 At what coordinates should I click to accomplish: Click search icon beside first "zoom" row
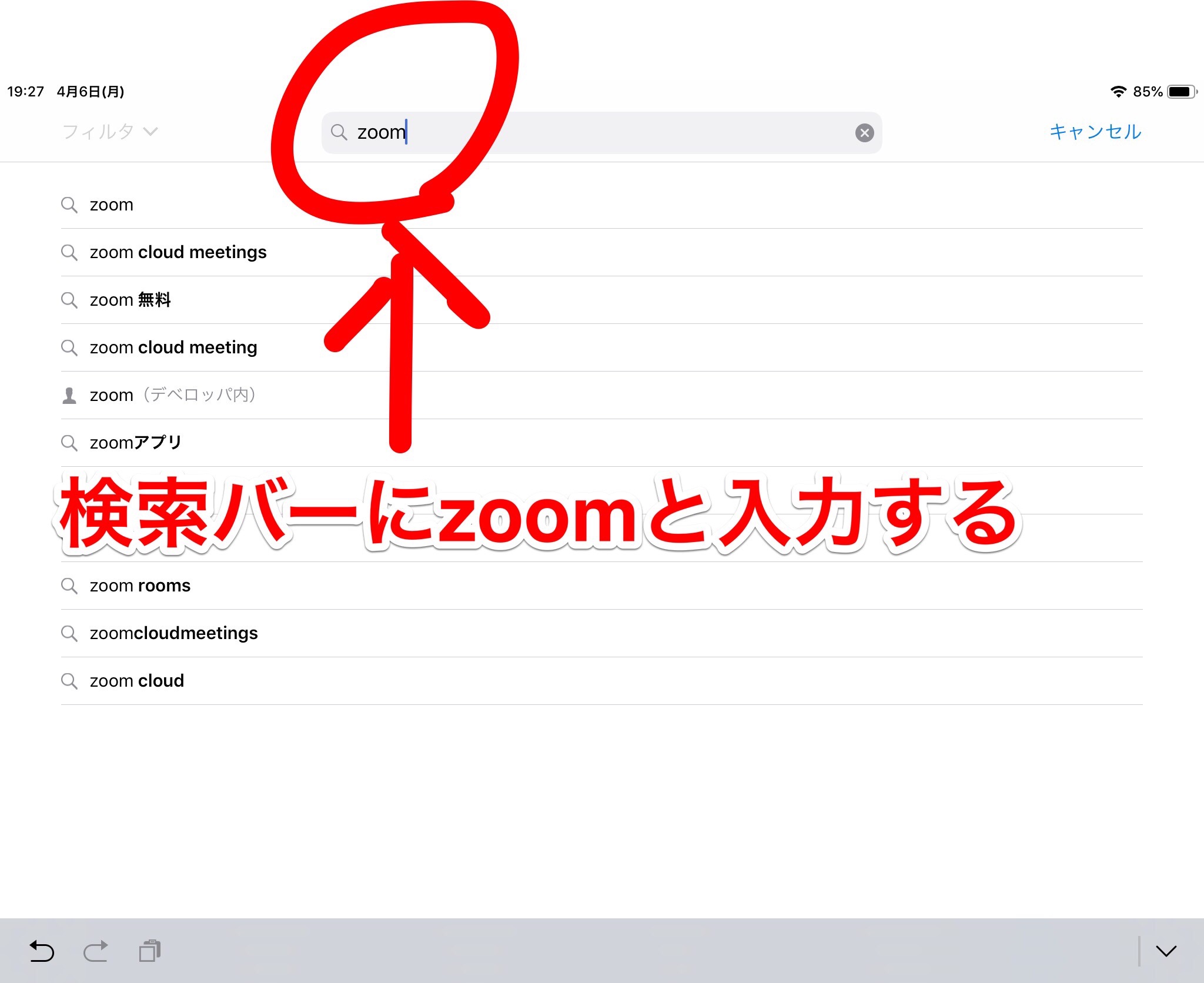tap(69, 205)
